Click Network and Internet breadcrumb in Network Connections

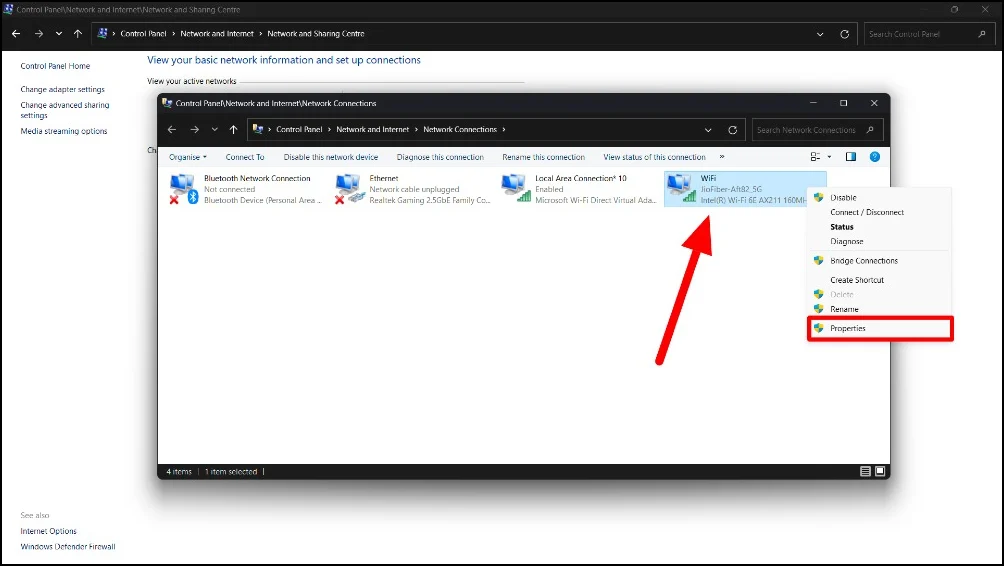(x=372, y=129)
